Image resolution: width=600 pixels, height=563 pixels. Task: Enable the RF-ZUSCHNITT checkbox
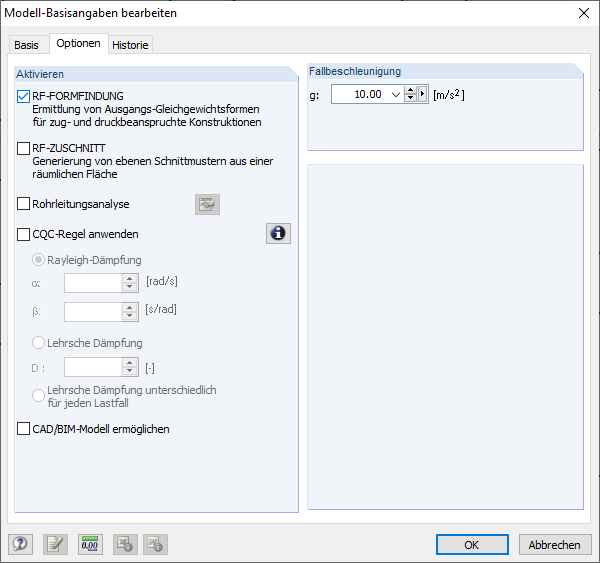(23, 149)
